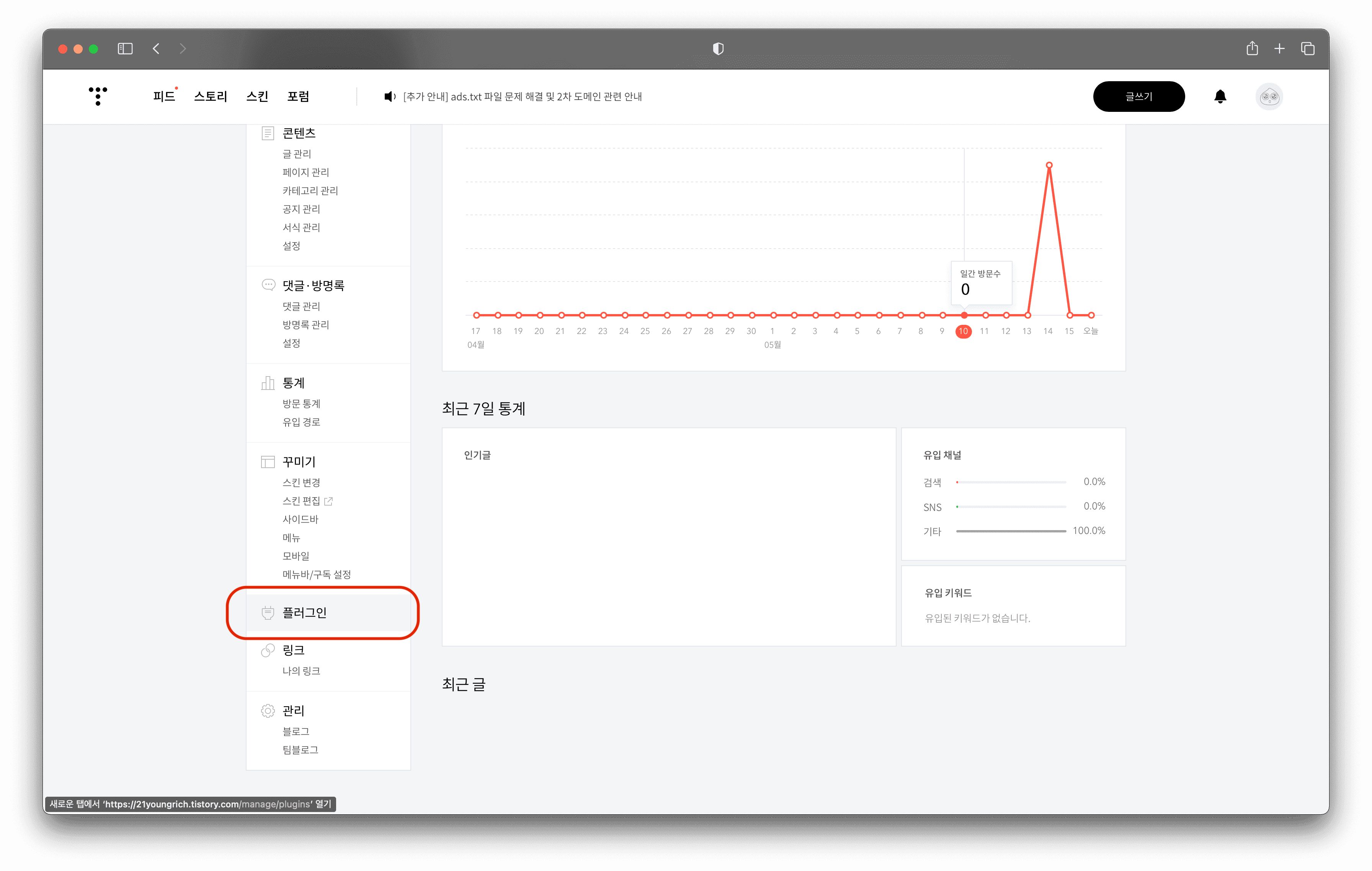Open the ads.txt announcement link
This screenshot has height=871, width=1372.
pyautogui.click(x=522, y=97)
